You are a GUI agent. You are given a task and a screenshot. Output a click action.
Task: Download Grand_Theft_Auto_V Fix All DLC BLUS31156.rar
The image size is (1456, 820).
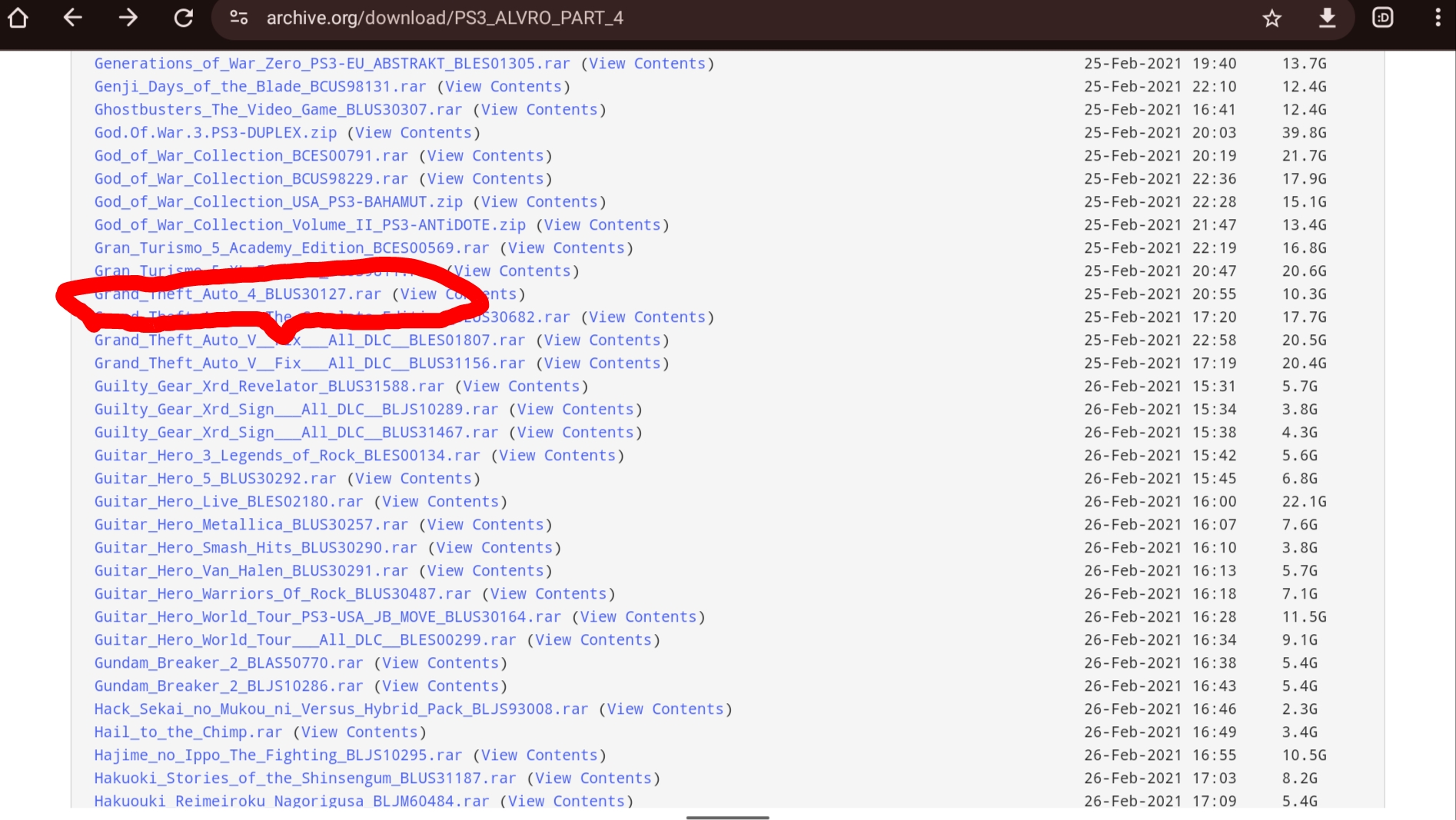[x=310, y=364]
